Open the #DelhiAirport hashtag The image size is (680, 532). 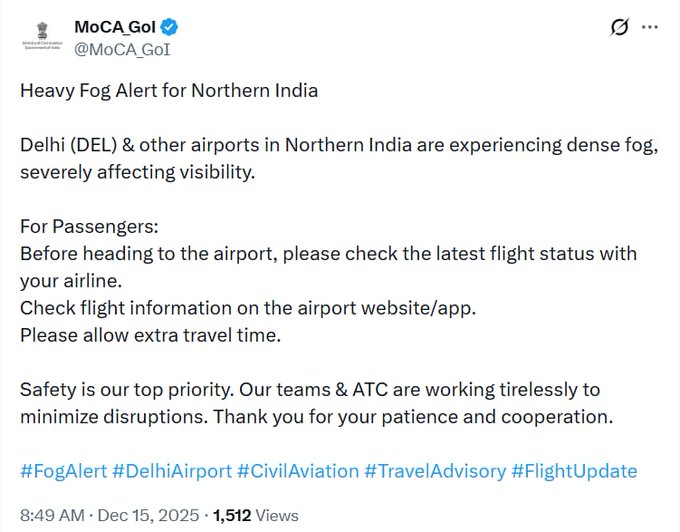pos(170,471)
